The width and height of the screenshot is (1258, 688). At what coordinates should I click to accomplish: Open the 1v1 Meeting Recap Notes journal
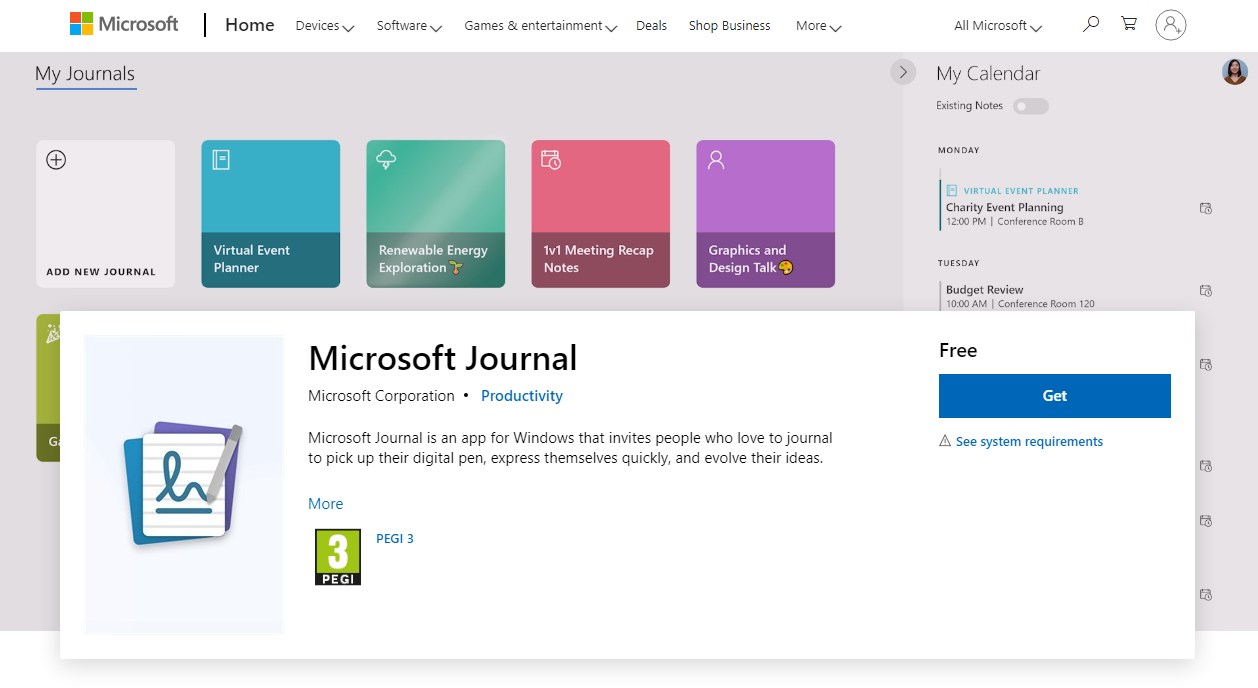(x=601, y=214)
